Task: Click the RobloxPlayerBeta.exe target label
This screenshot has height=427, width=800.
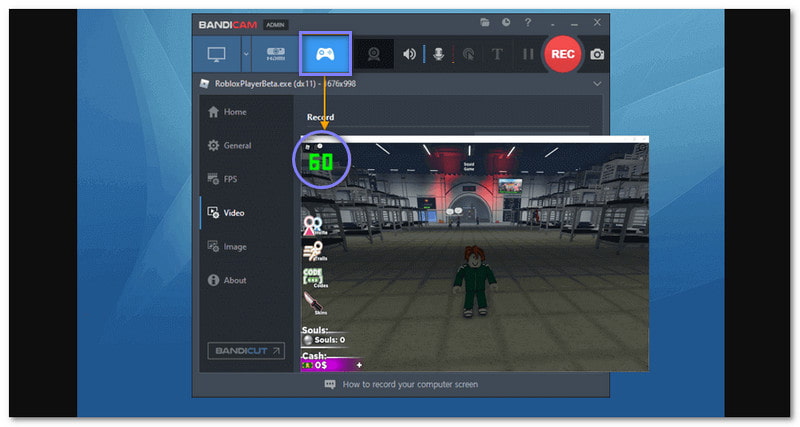Action: (x=285, y=84)
